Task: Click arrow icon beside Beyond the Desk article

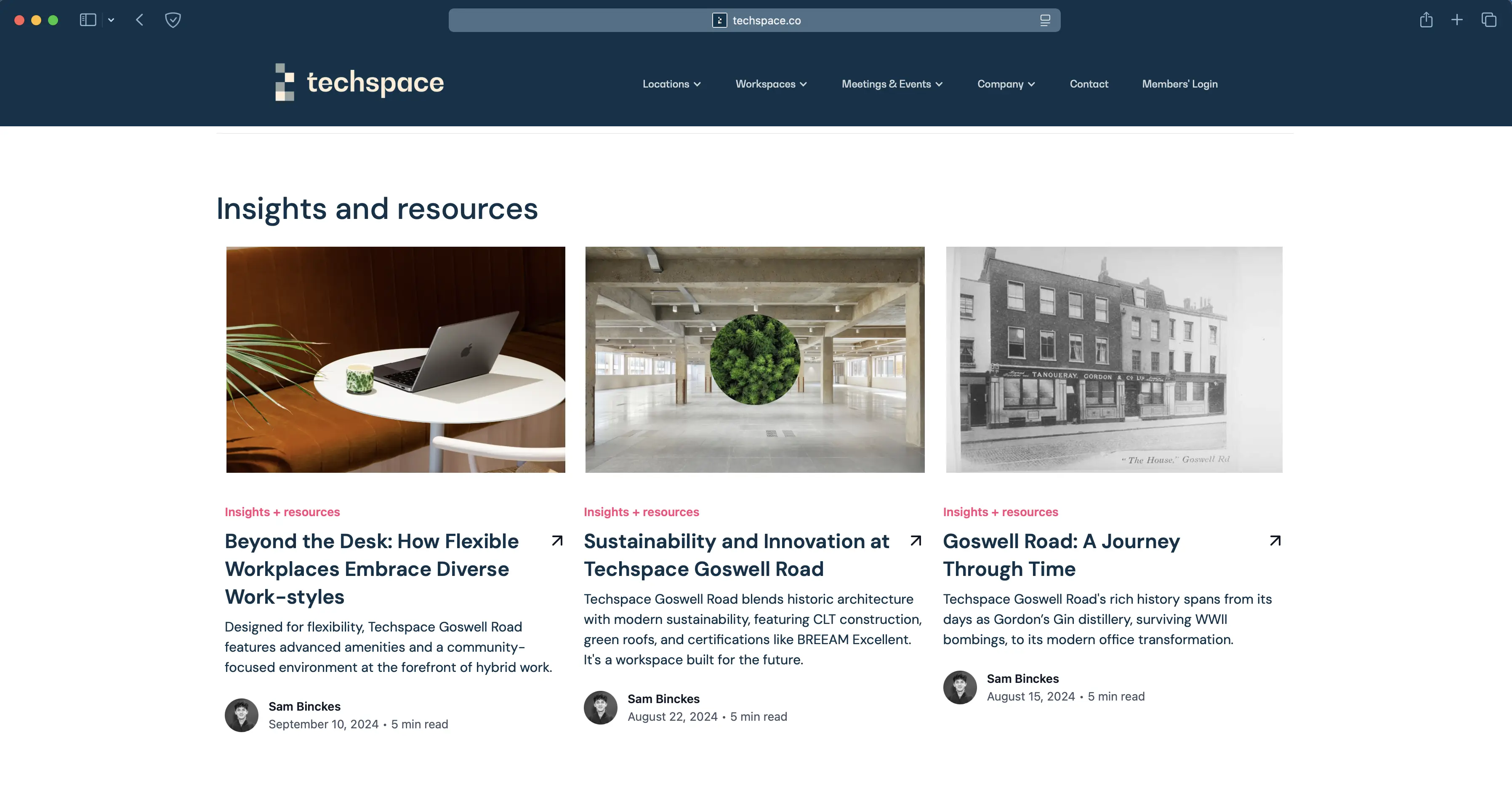Action: (557, 541)
